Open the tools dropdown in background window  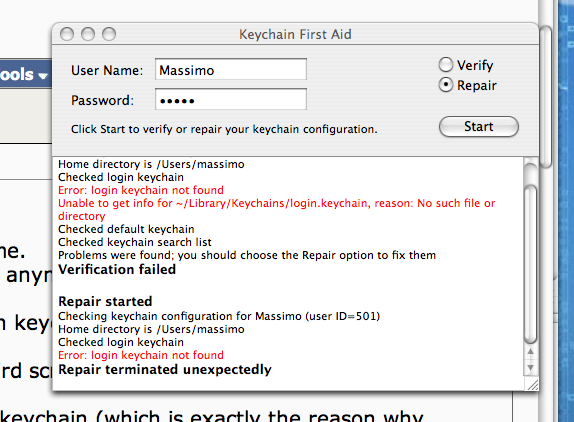[24, 74]
